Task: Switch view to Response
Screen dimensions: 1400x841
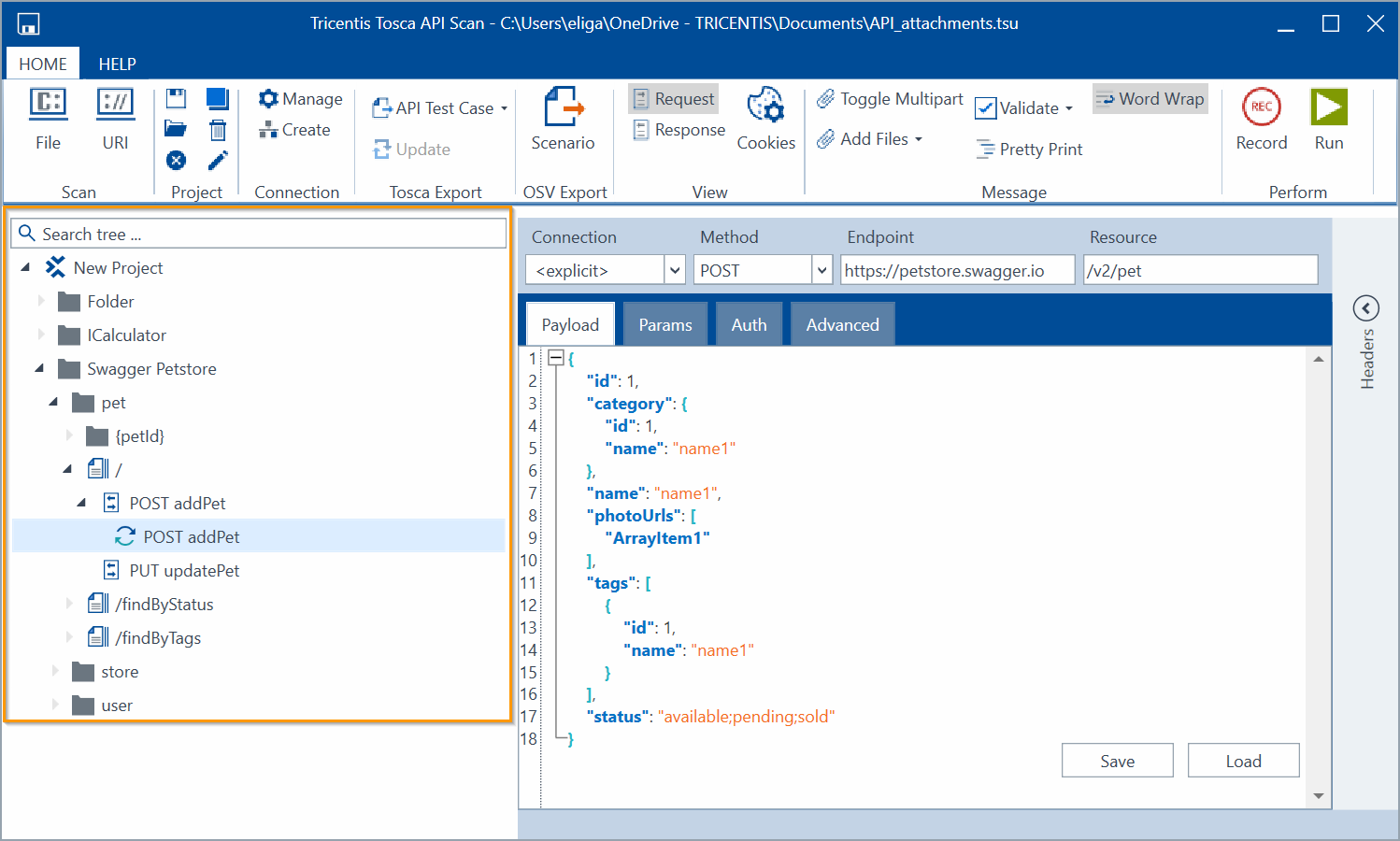Action: [679, 130]
